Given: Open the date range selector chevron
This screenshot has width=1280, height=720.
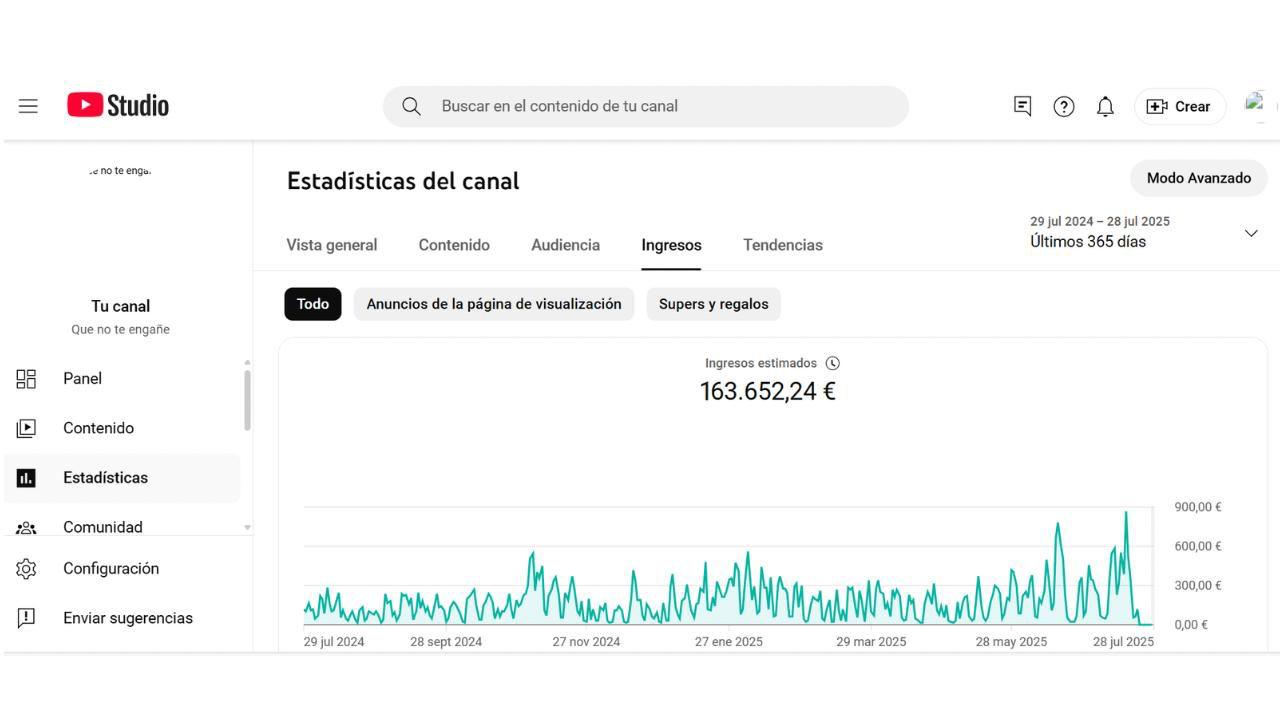Looking at the screenshot, I should click(1251, 232).
